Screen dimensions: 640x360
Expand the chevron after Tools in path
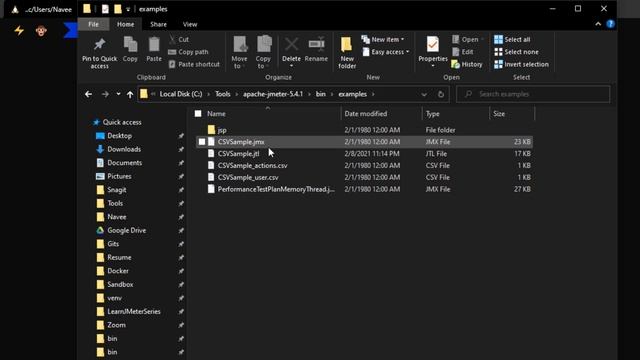point(237,94)
